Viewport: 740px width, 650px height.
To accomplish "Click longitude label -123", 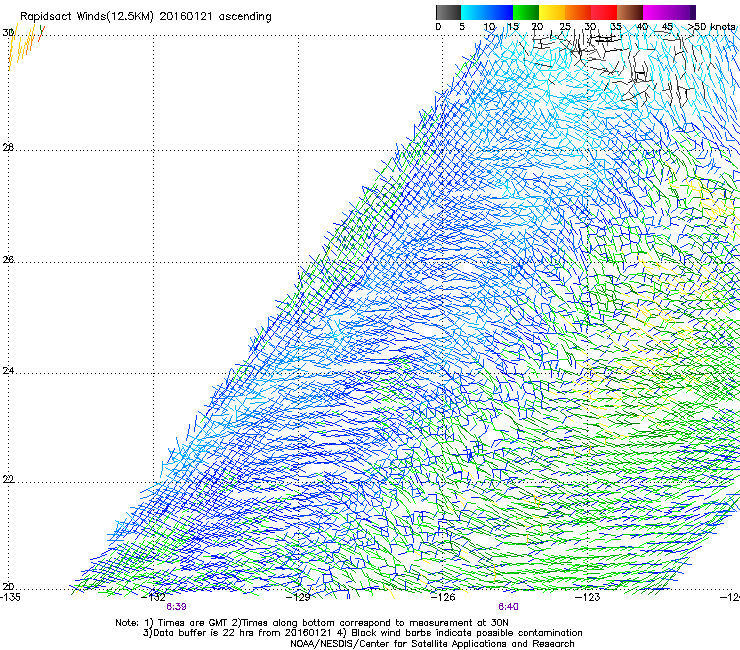I will (x=588, y=597).
